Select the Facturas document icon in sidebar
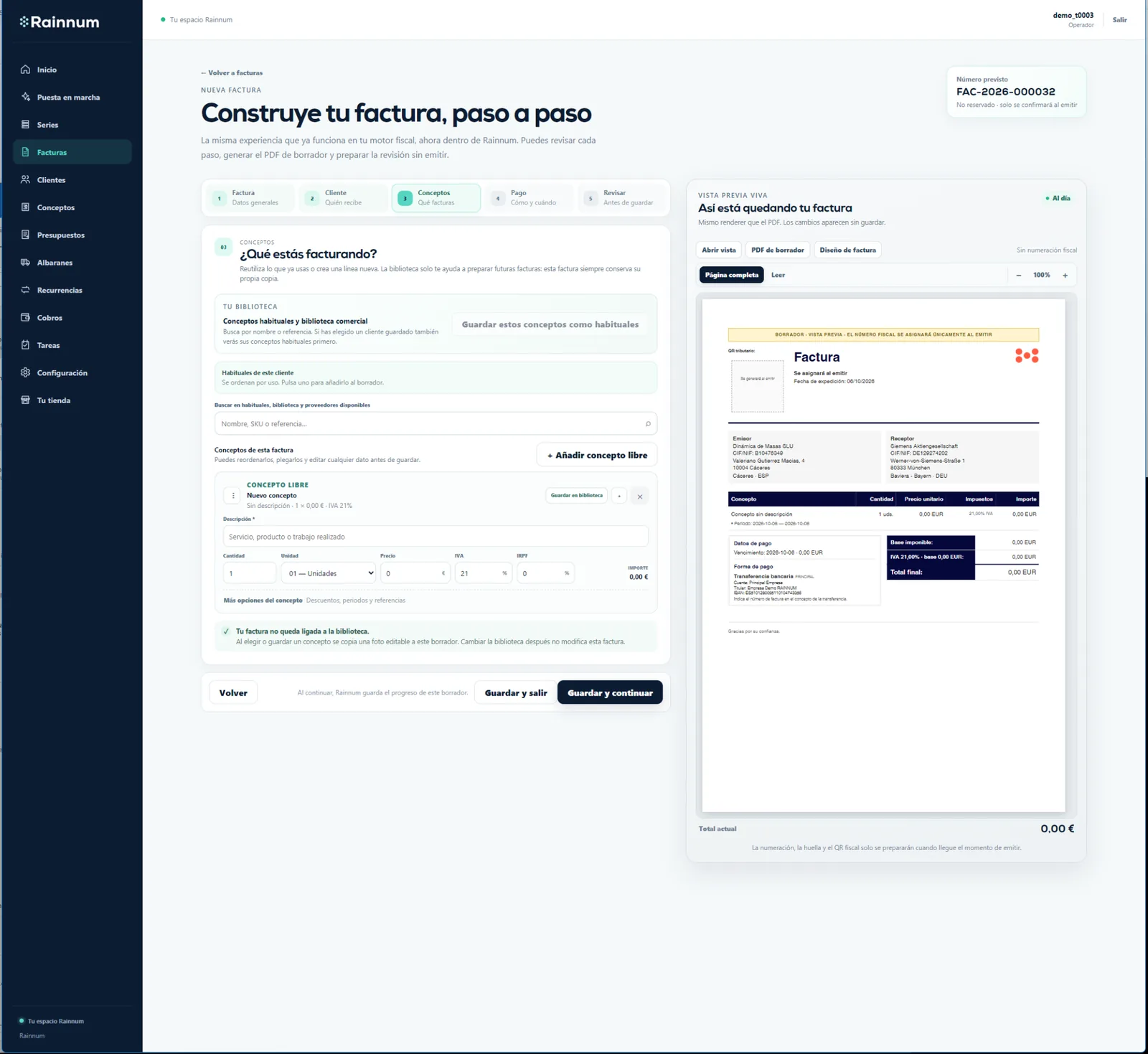Viewport: 1148px width, 1054px height. pyautogui.click(x=26, y=152)
